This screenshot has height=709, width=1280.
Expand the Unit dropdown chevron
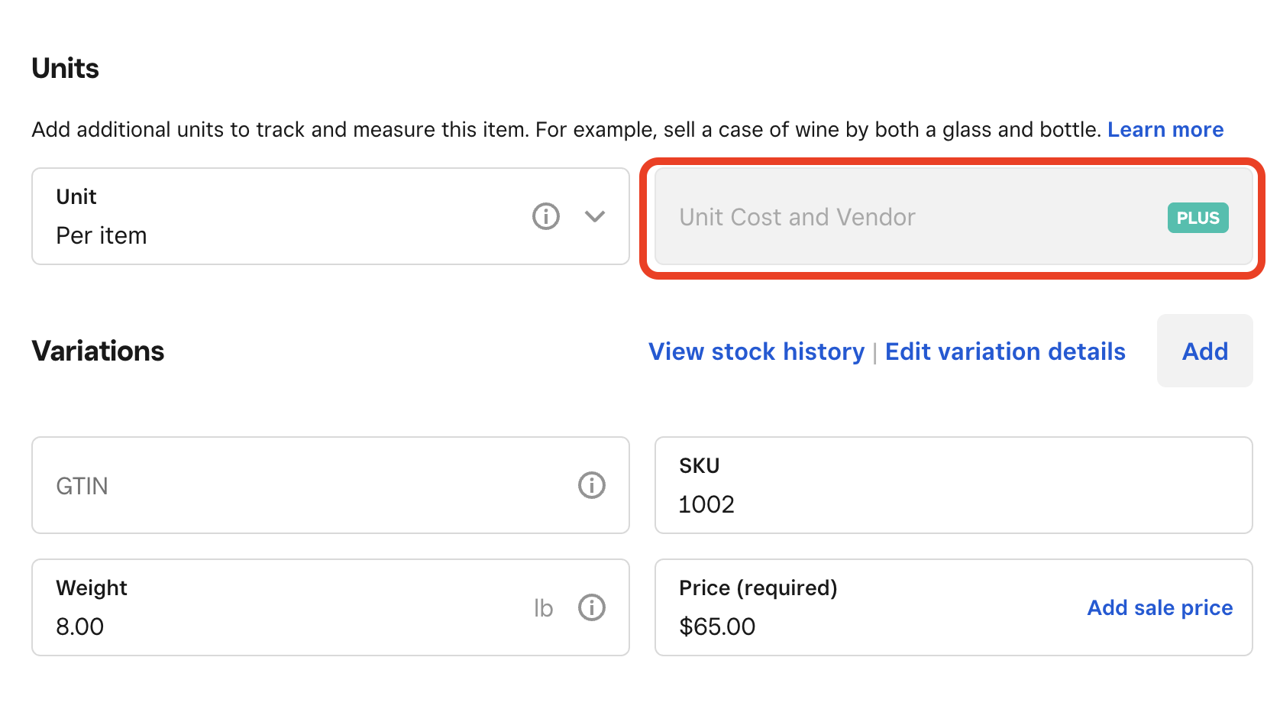[x=595, y=216]
